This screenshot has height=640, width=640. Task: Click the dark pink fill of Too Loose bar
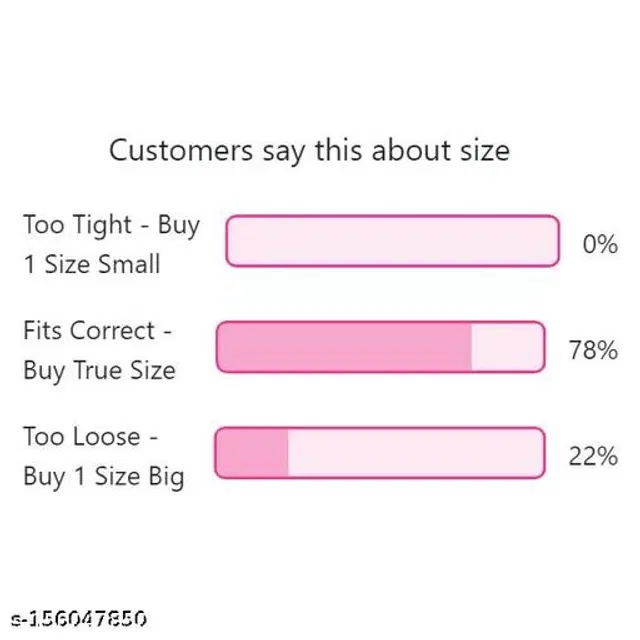point(252,453)
